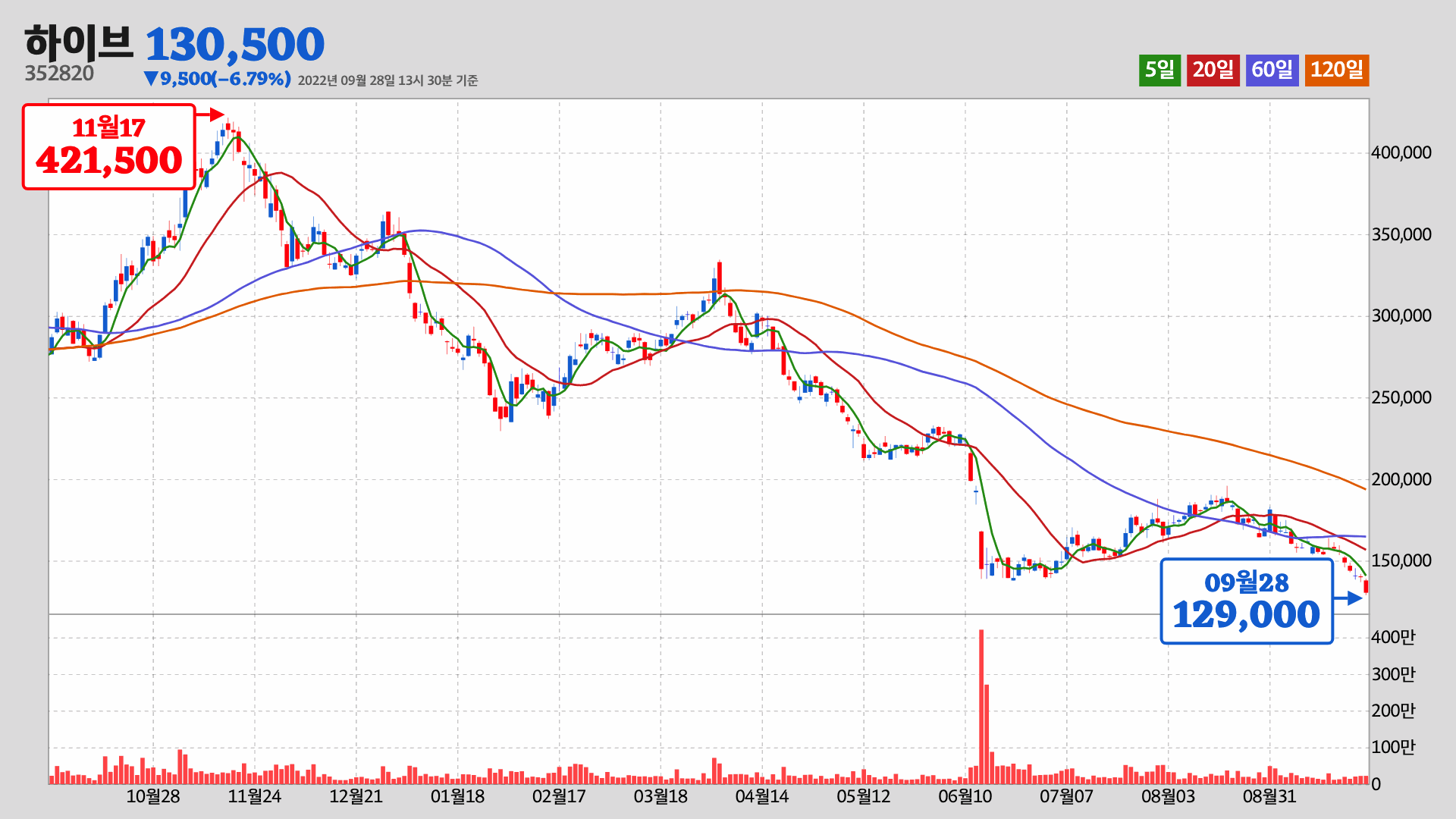Toggle the 60일 moving average legend
Screen dimensions: 1456x819
pos(1272,70)
